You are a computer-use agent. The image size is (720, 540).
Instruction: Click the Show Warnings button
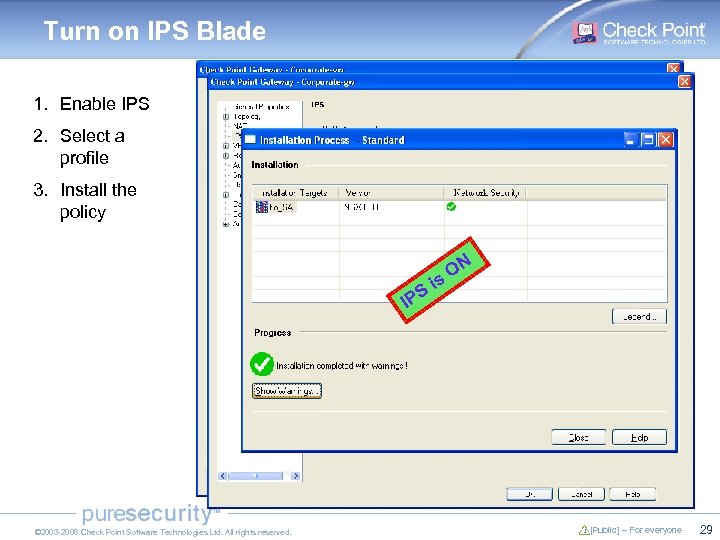287,391
